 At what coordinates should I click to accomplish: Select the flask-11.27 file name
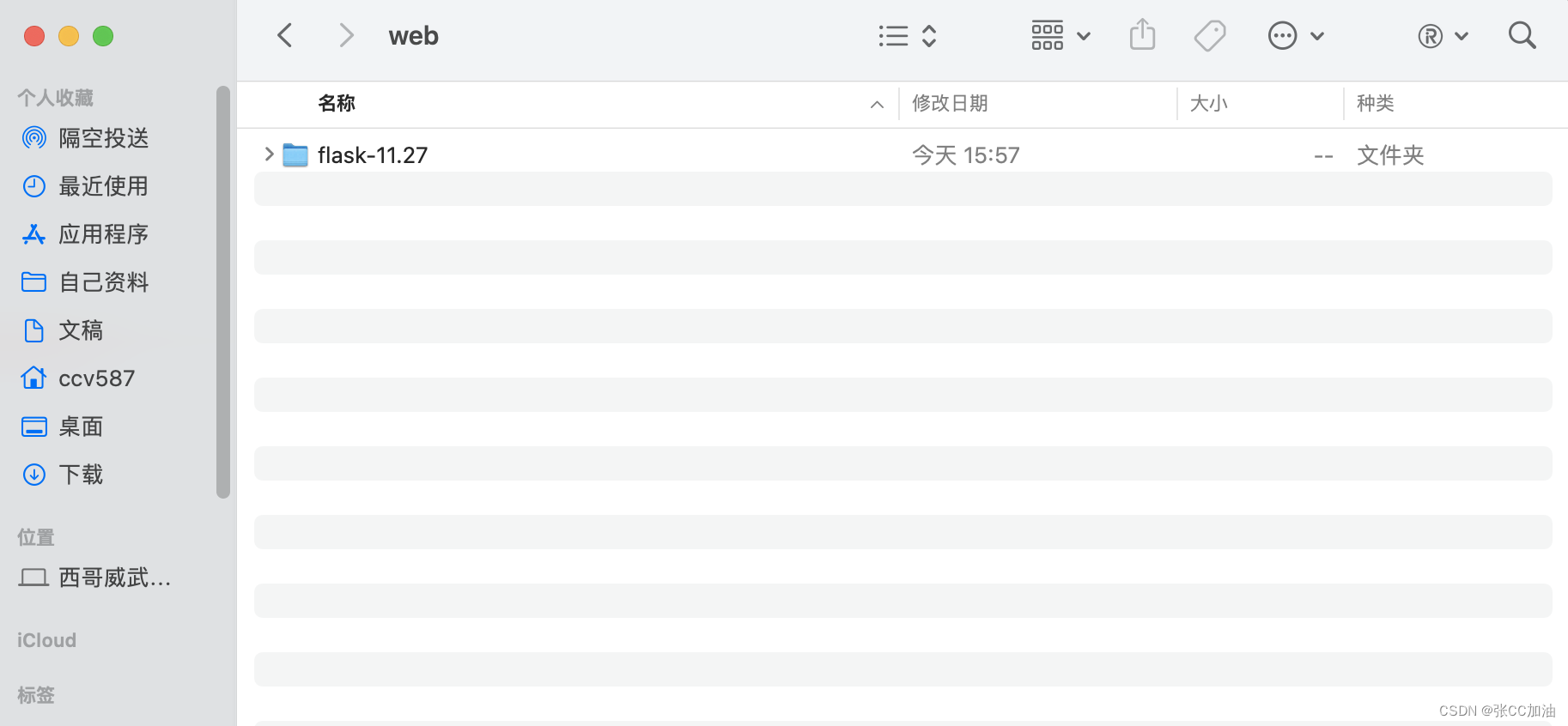pos(373,155)
